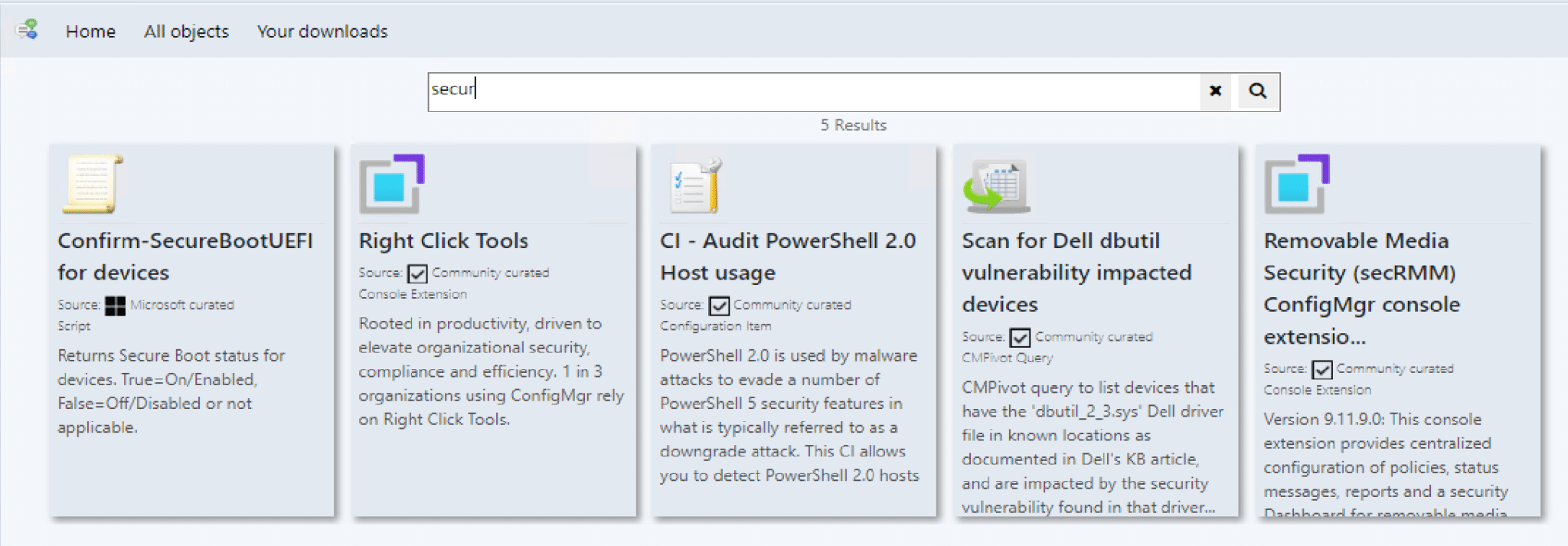Image resolution: width=1568 pixels, height=546 pixels.
Task: Click Microsoft logo beside Microsoft curated
Action: 115,306
